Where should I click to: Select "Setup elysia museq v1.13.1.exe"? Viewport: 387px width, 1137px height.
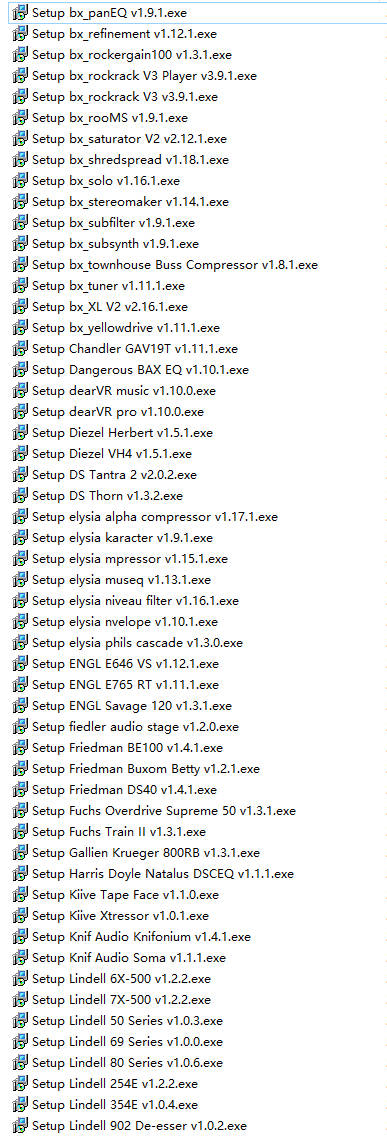(122, 580)
